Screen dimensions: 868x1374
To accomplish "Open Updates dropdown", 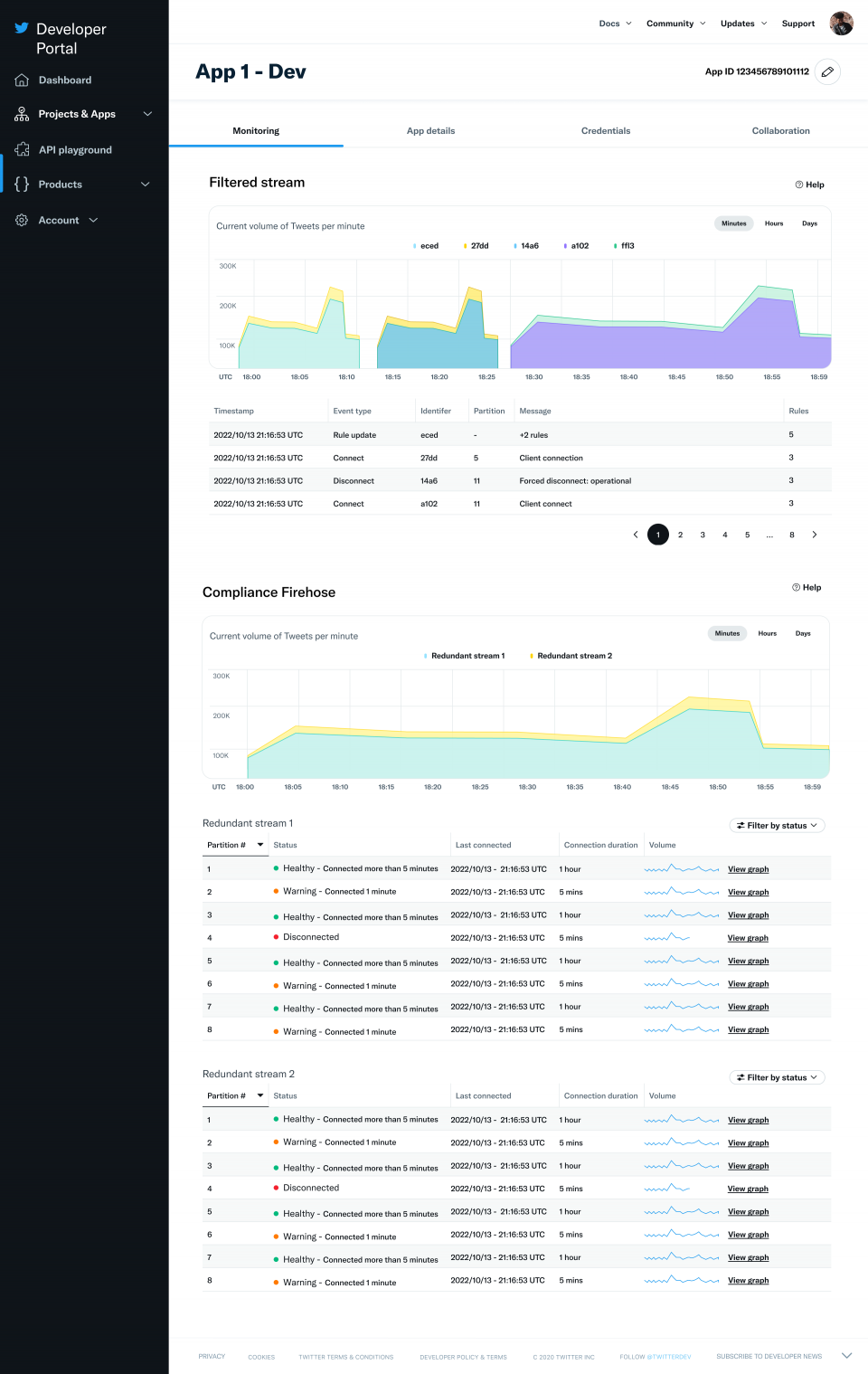I will 744,24.
